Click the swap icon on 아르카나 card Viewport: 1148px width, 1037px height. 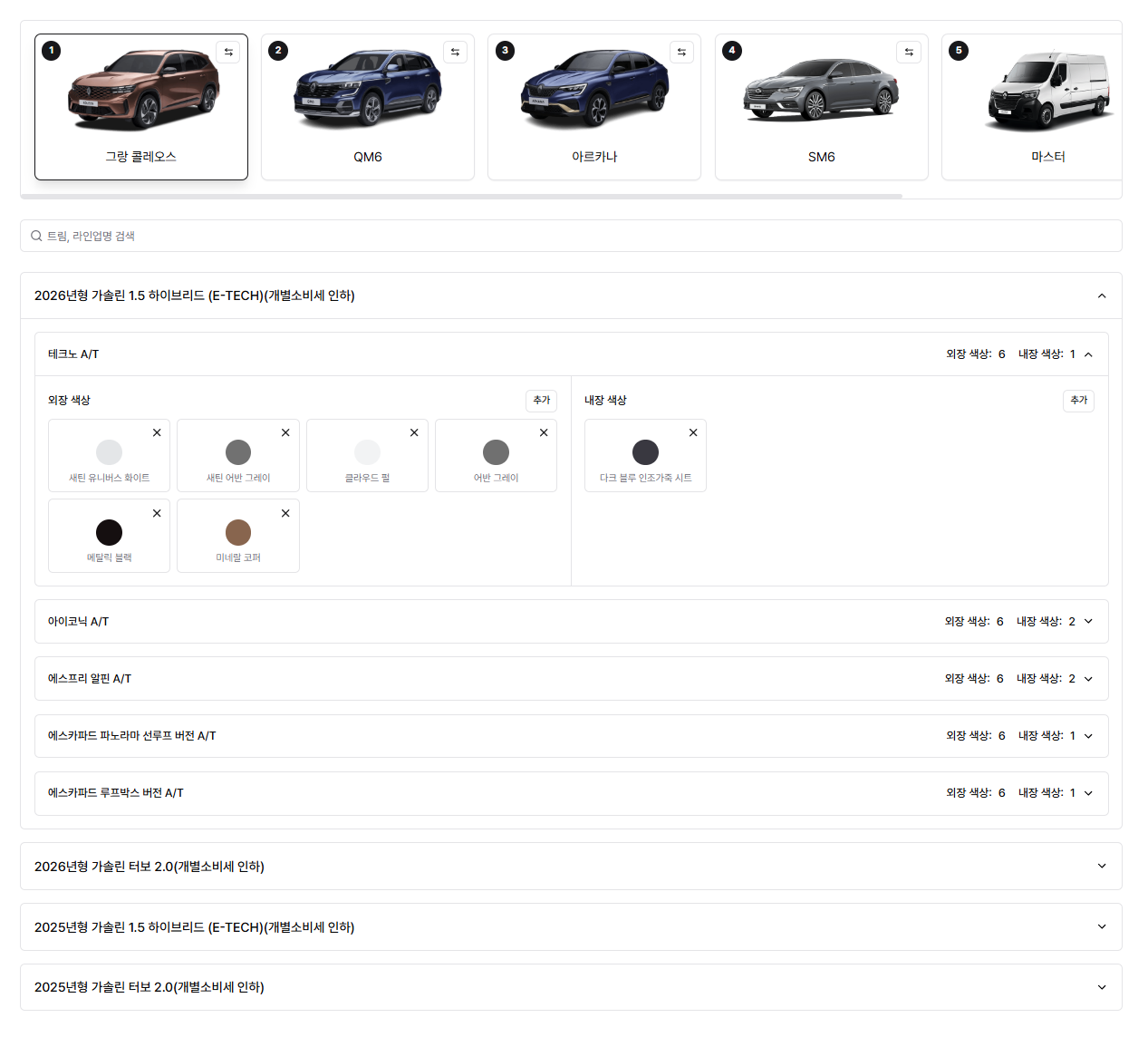click(681, 53)
